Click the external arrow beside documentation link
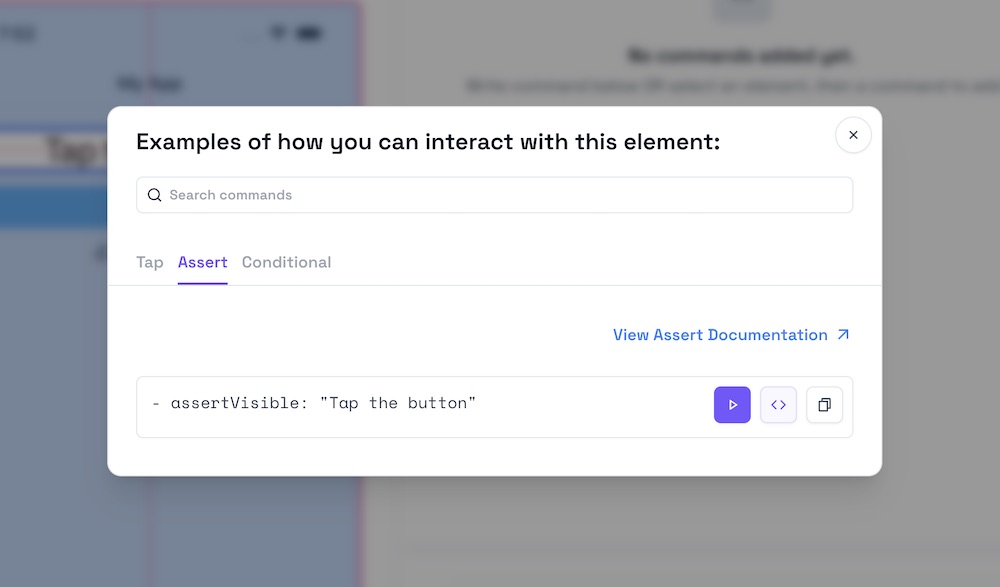This screenshot has height=587, width=1000. (843, 335)
